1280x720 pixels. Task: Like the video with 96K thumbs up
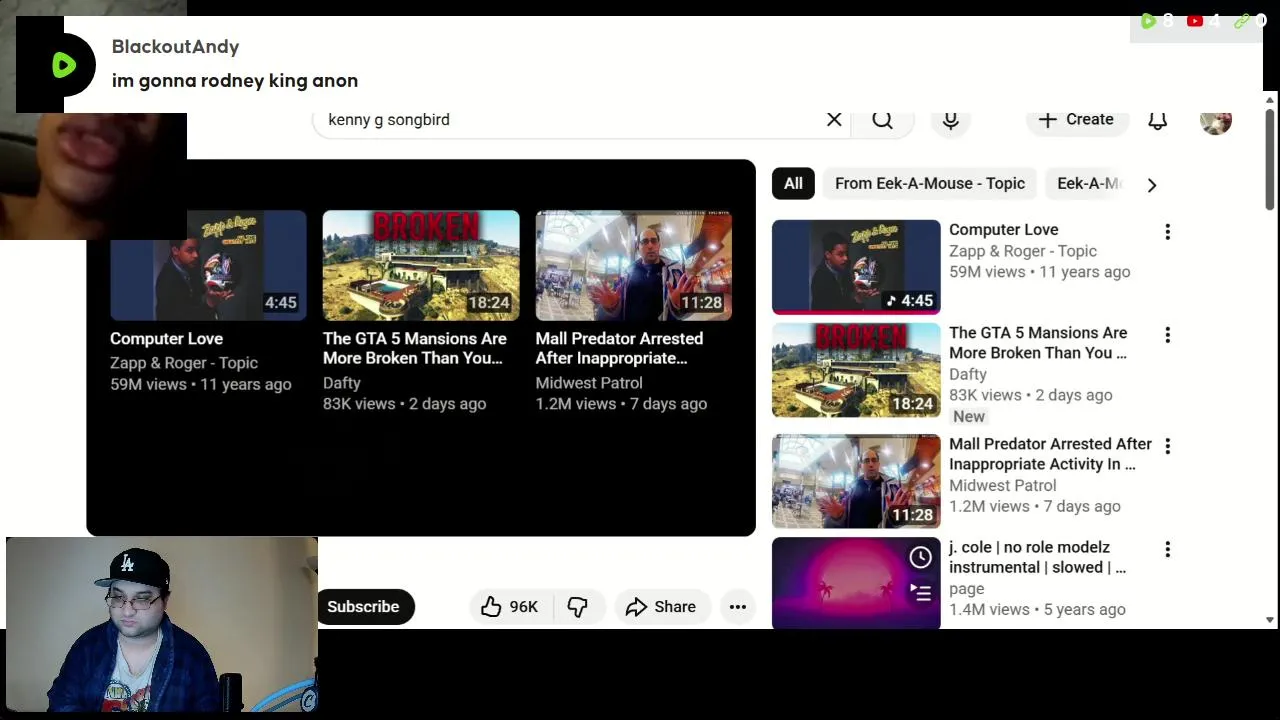(x=510, y=607)
